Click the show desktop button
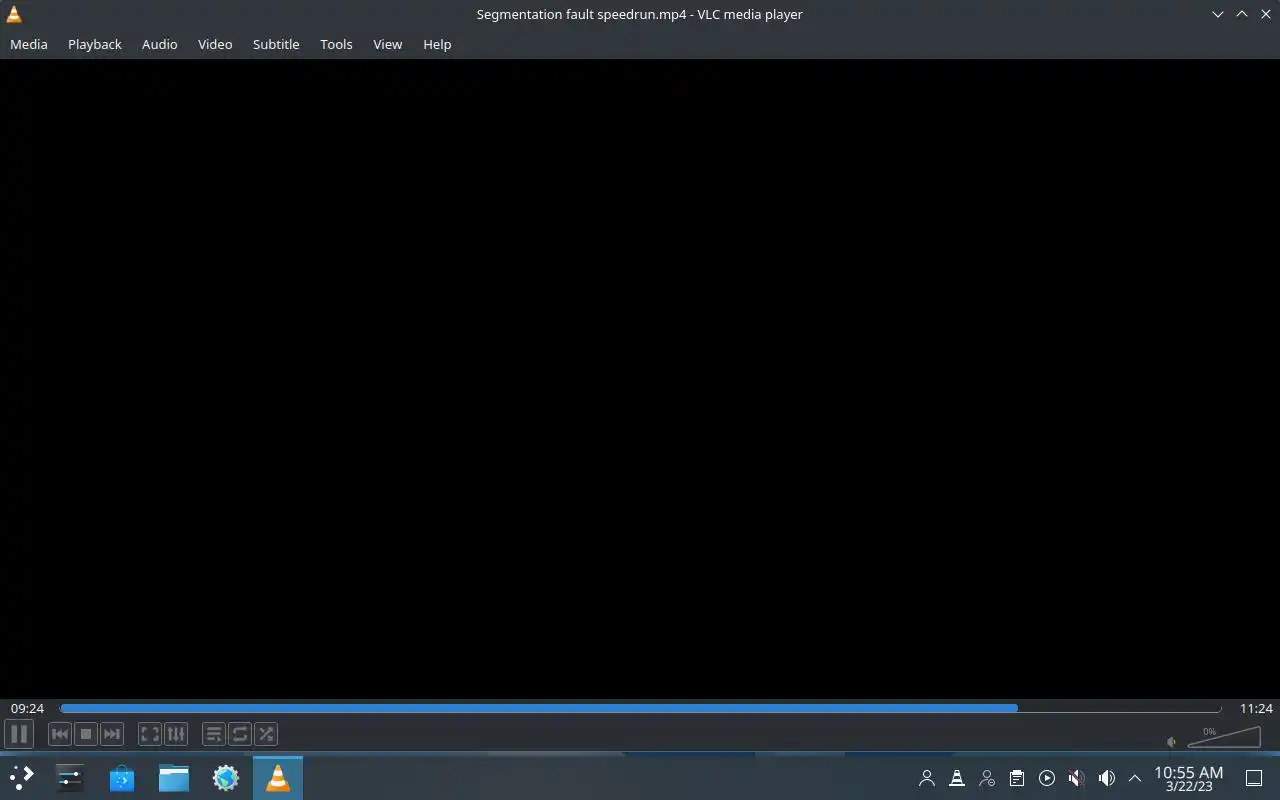Viewport: 1280px width, 800px height. pyautogui.click(x=1254, y=778)
